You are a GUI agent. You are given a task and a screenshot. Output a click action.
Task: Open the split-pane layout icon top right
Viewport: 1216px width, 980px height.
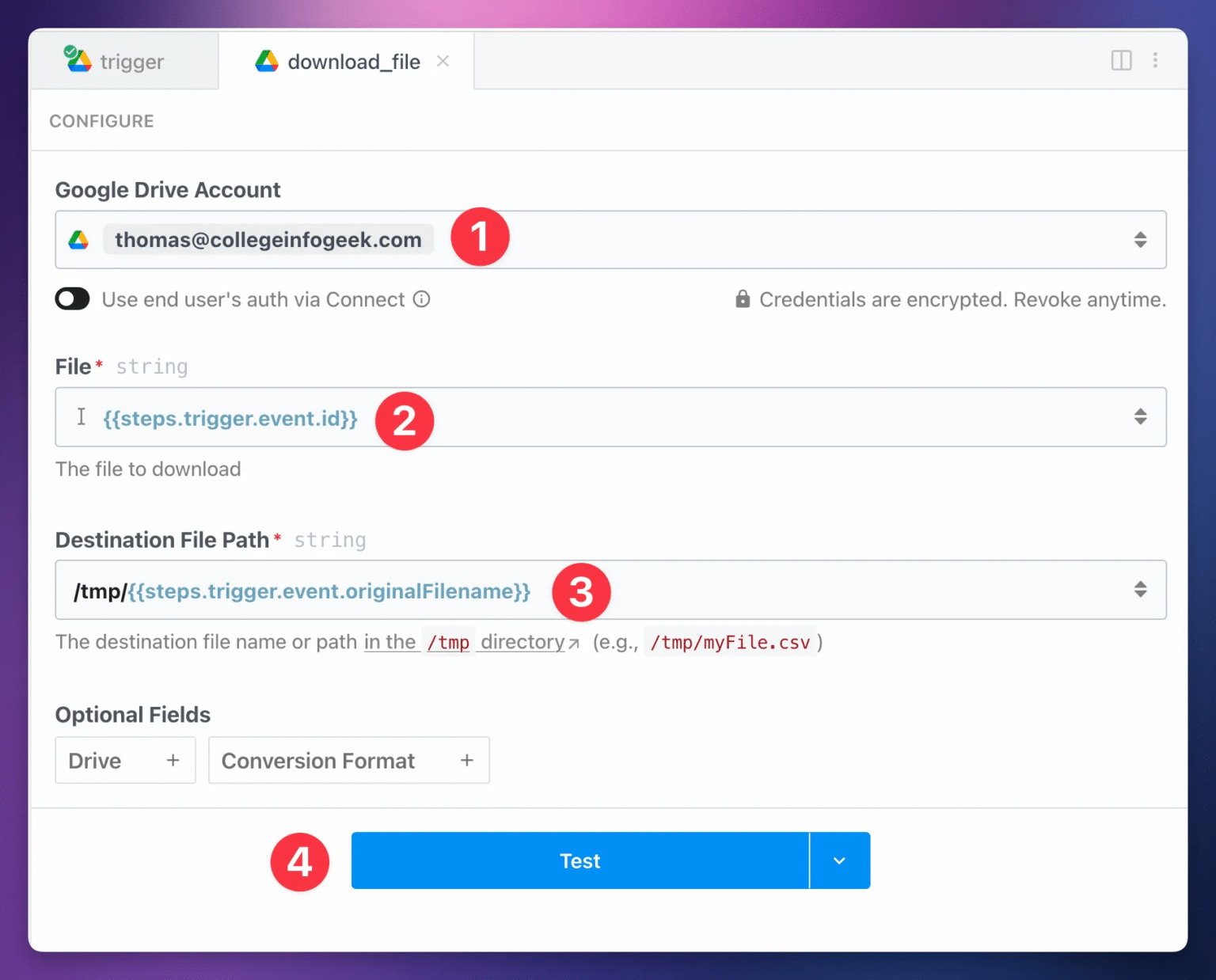pyautogui.click(x=1122, y=60)
